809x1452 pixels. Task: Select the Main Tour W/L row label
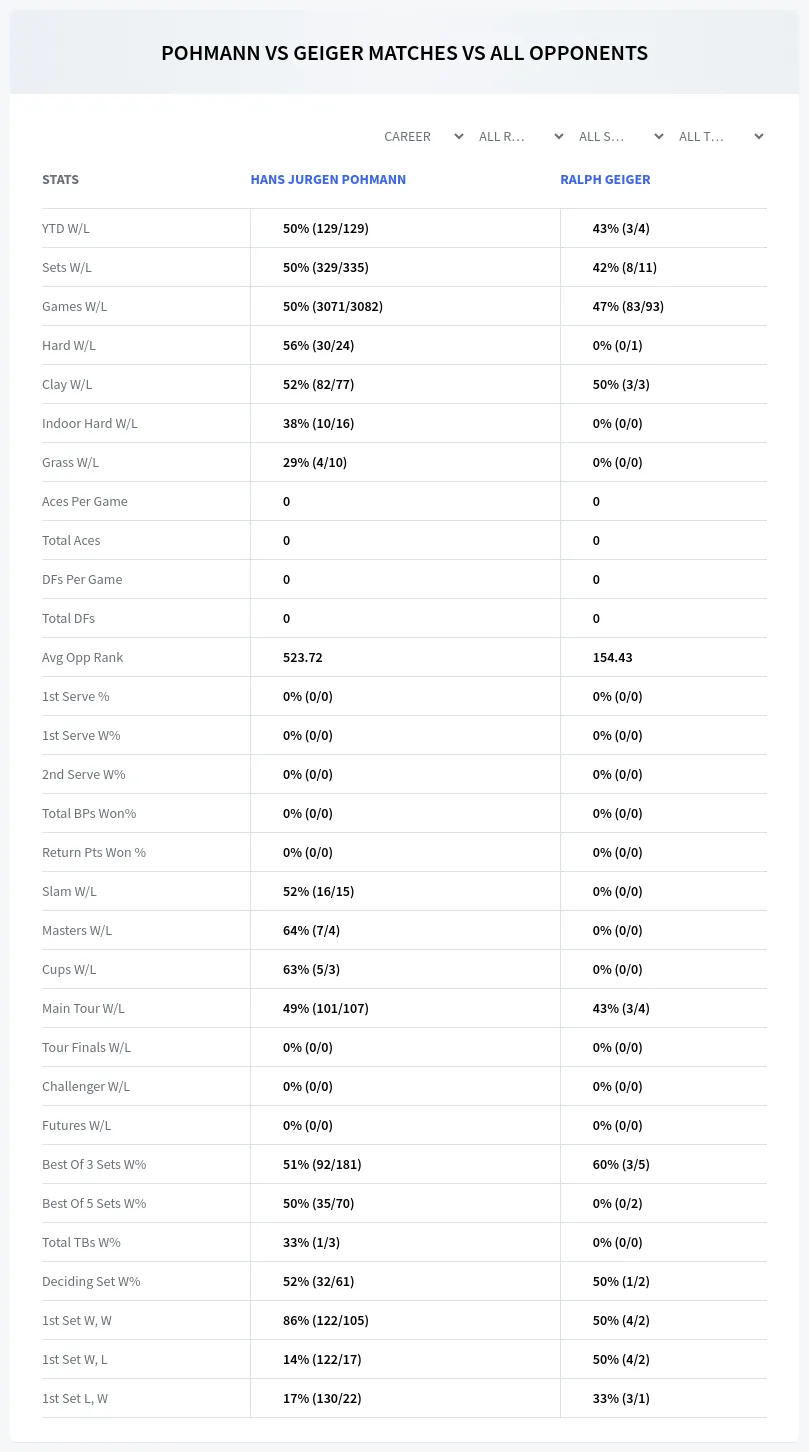83,1008
